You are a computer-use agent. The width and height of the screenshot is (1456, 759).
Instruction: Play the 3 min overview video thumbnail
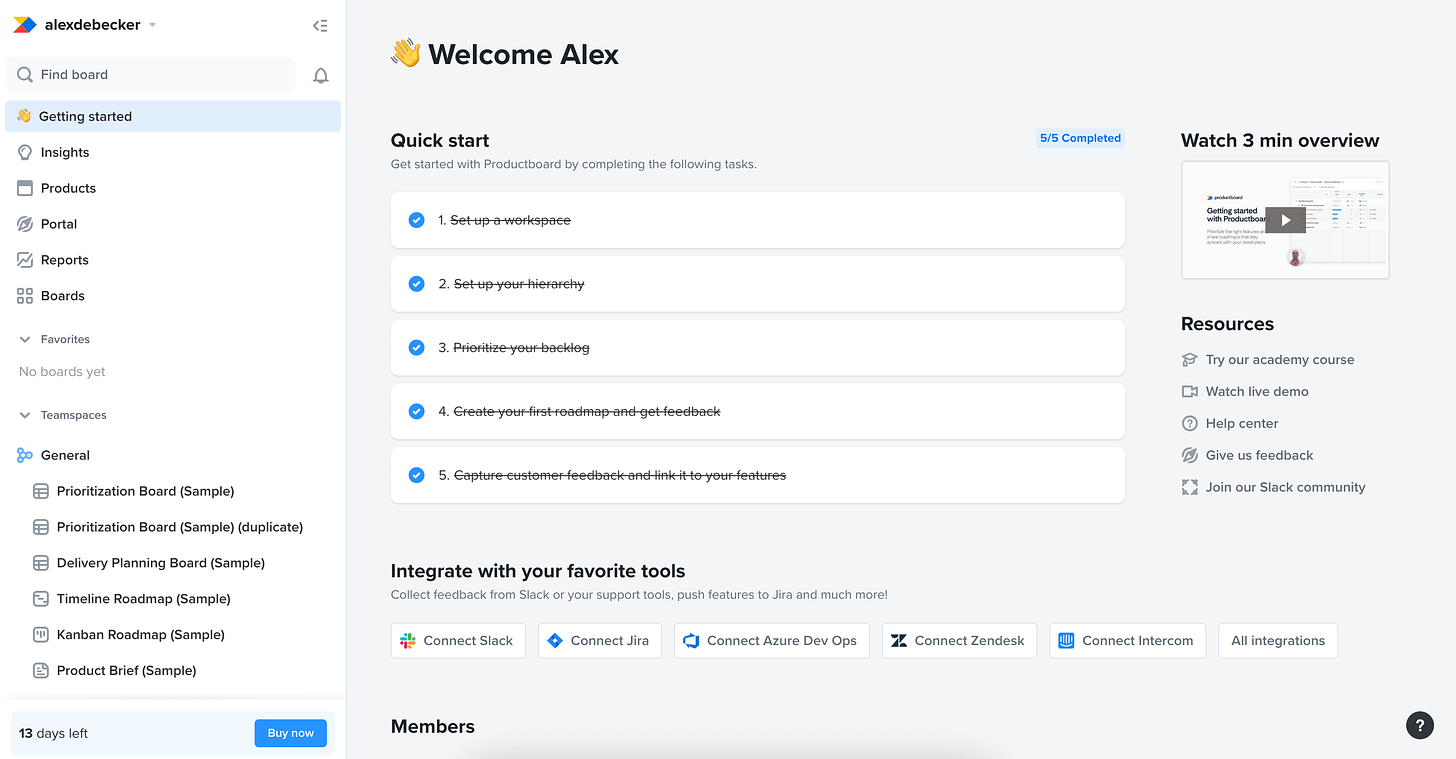(1285, 220)
